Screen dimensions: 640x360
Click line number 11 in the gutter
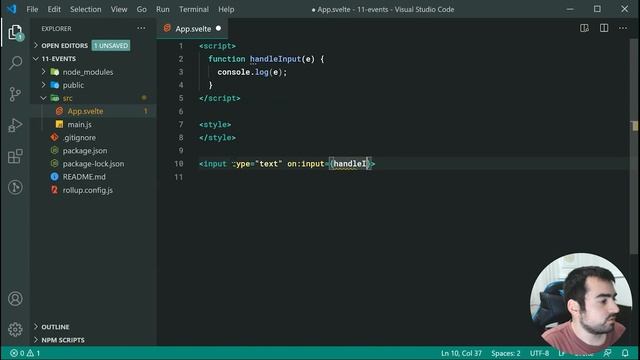[179, 177]
